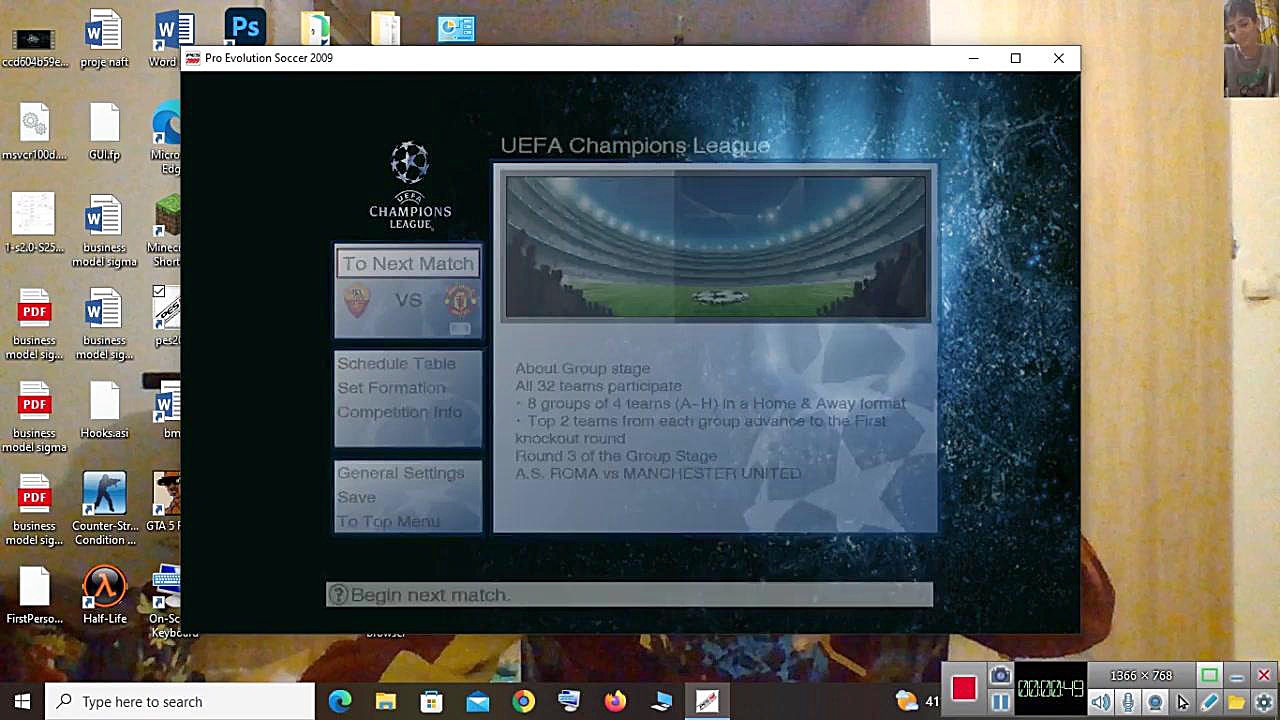Pause the screen recording
The height and width of the screenshot is (720, 1280).
[x=1000, y=702]
